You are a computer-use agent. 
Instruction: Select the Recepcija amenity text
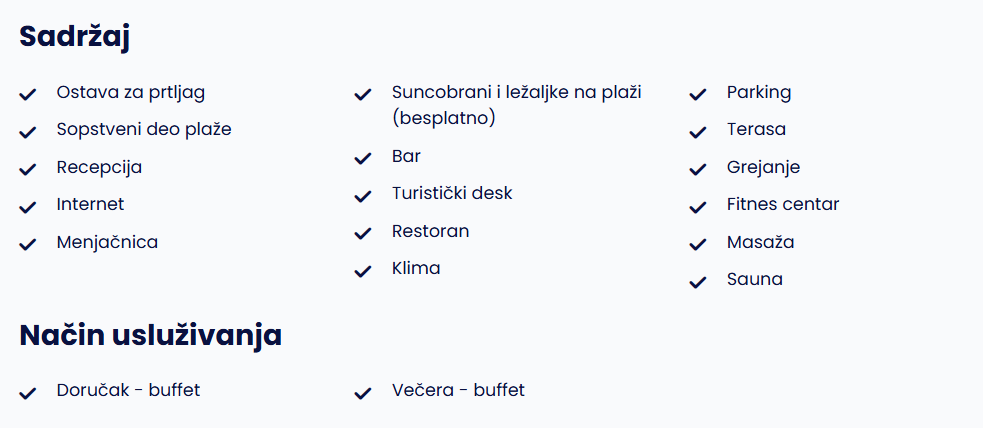pyautogui.click(x=99, y=167)
